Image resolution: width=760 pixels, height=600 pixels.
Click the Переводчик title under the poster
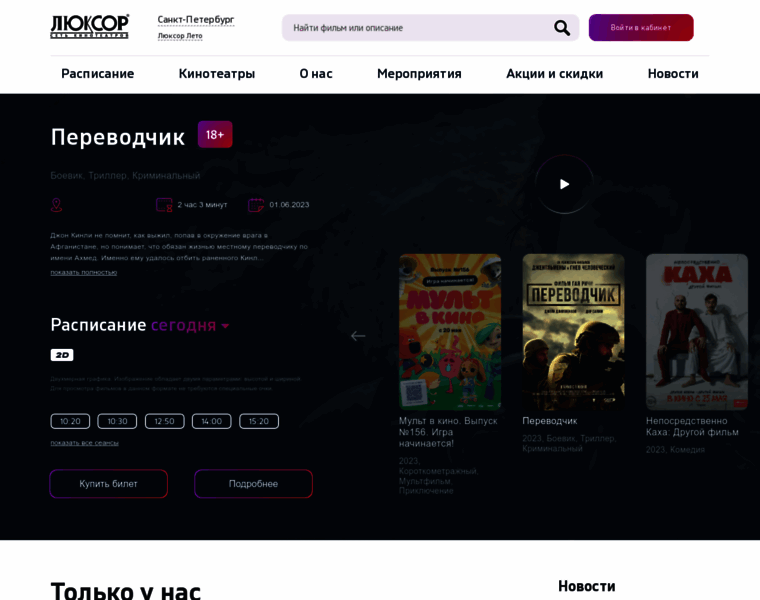(x=550, y=421)
